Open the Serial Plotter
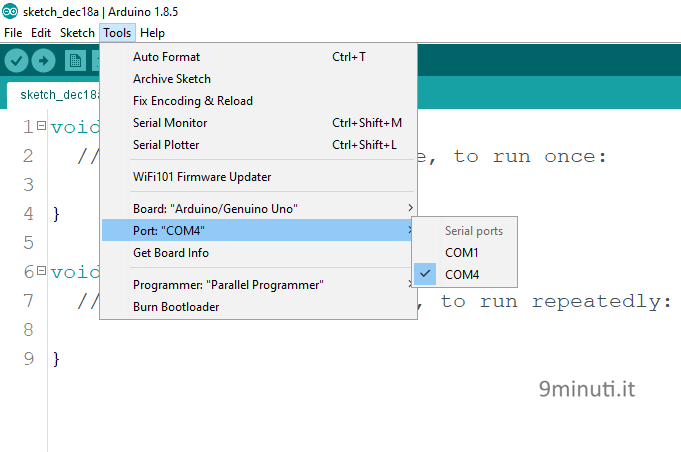681x452 pixels. 258,145
